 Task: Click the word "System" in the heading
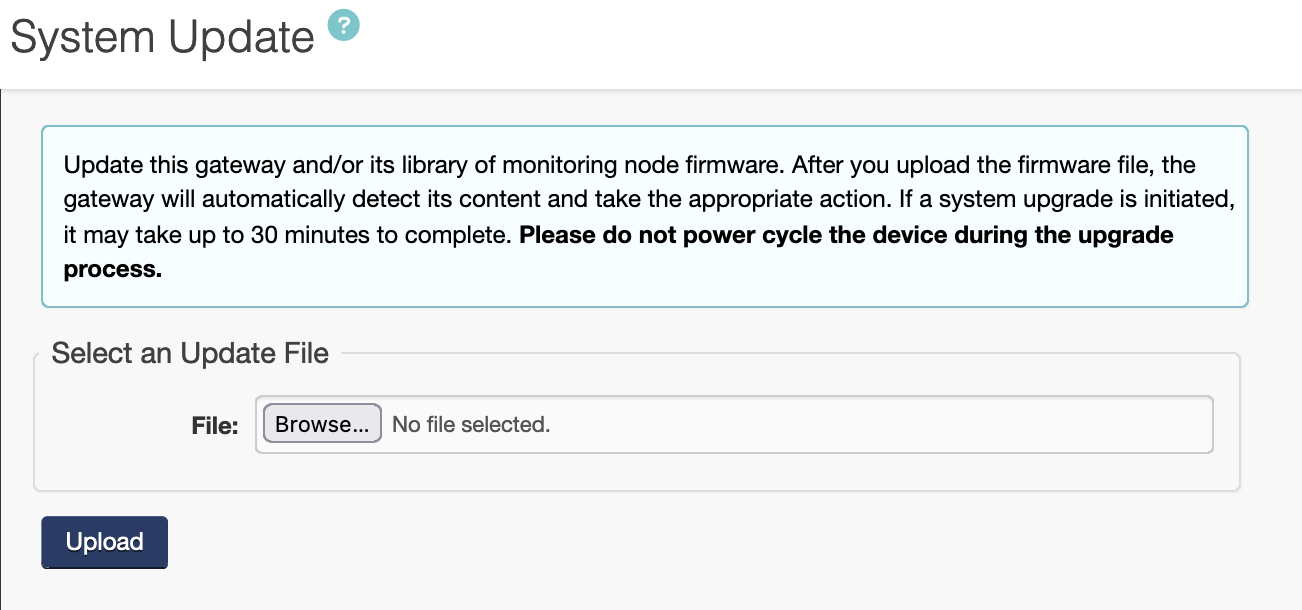coord(83,38)
